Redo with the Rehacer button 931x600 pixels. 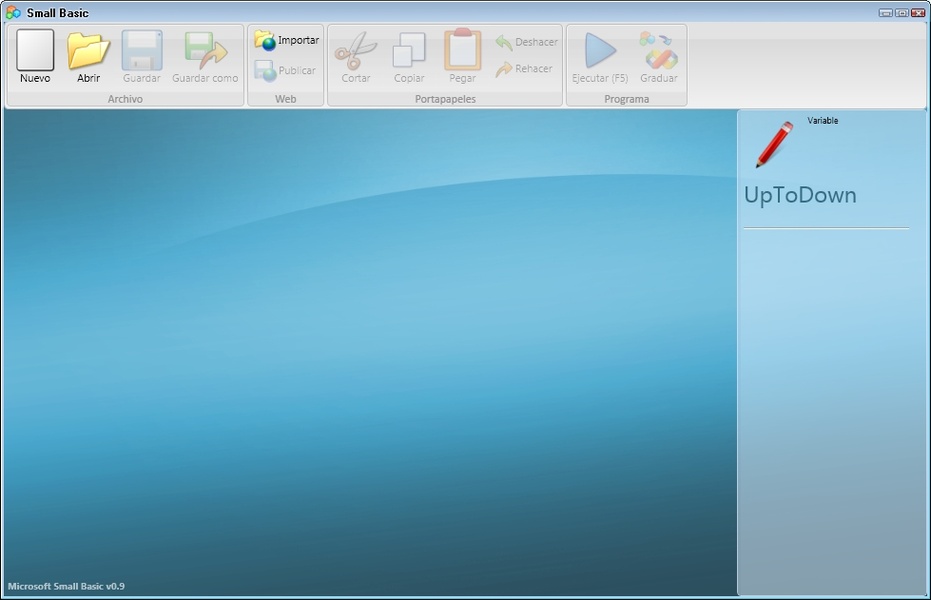[x=524, y=69]
